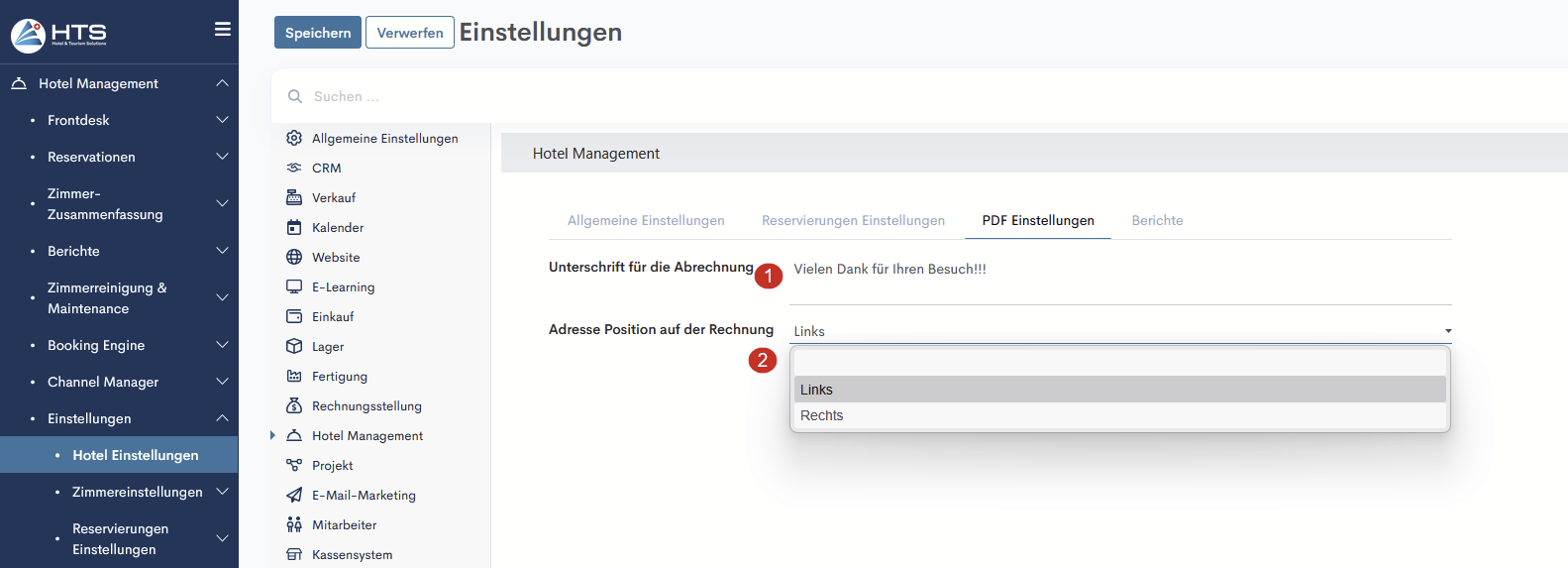
Task: Click the Kalender calendar icon
Action: pos(294,227)
